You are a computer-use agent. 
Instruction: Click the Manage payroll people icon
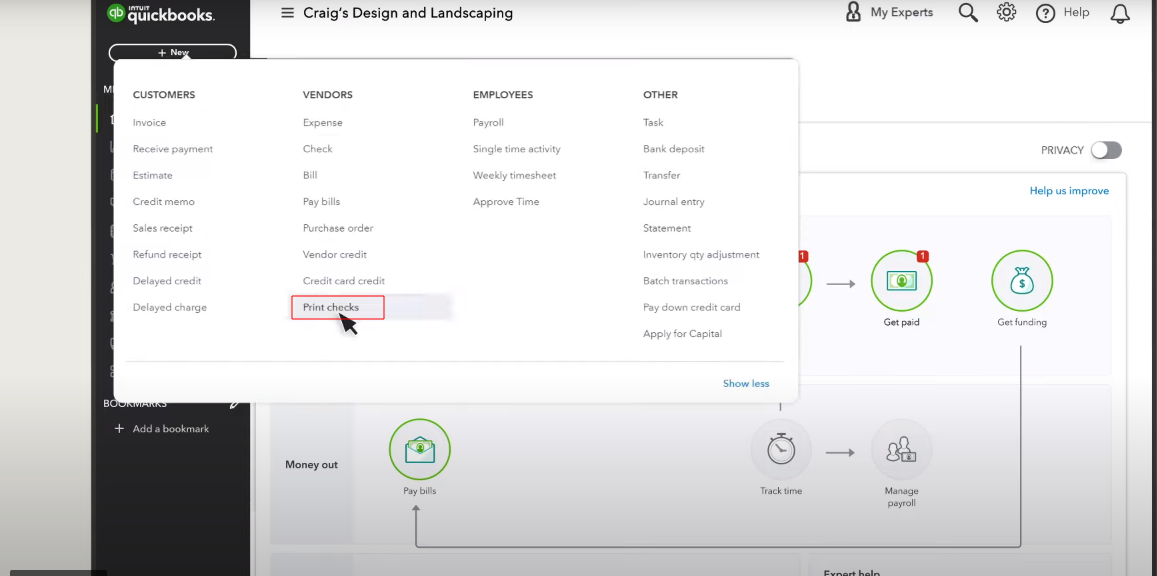point(902,450)
